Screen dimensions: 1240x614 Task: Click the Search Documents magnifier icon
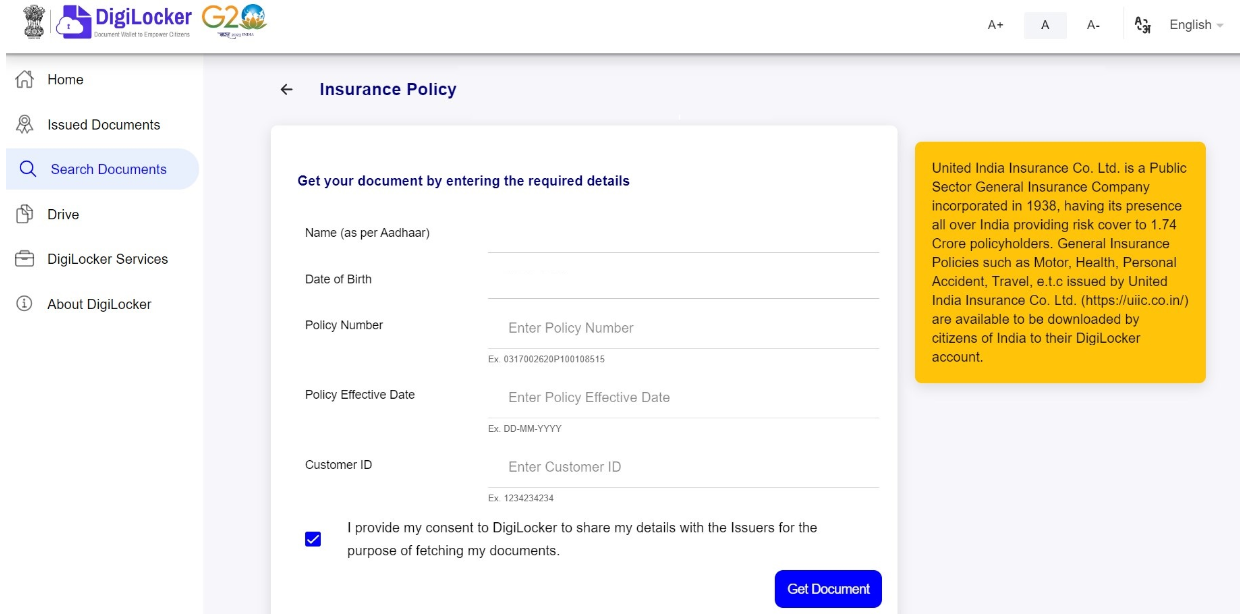28,169
